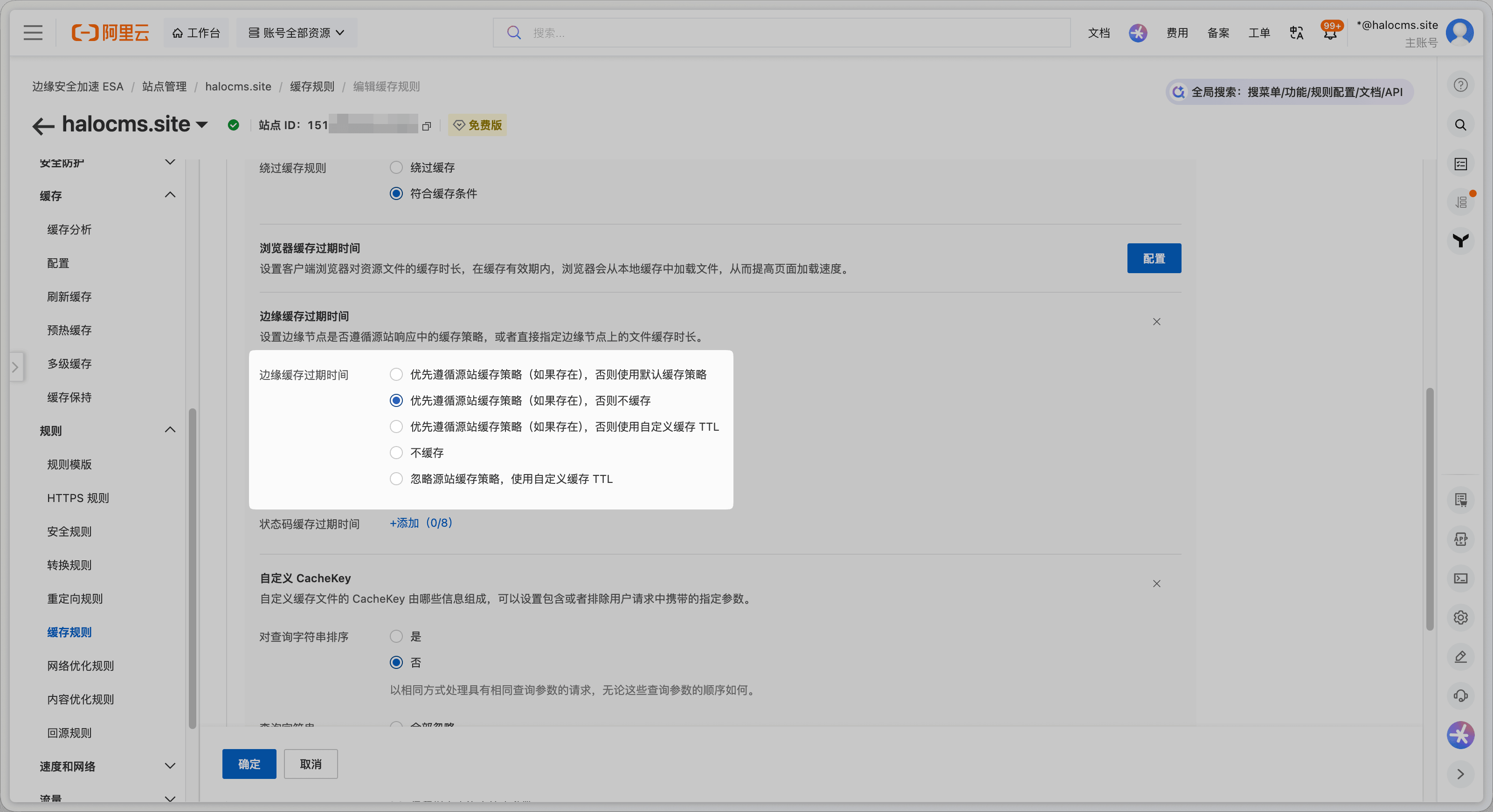Open the hamburger navigation menu
Image resolution: width=1493 pixels, height=812 pixels.
click(x=33, y=33)
